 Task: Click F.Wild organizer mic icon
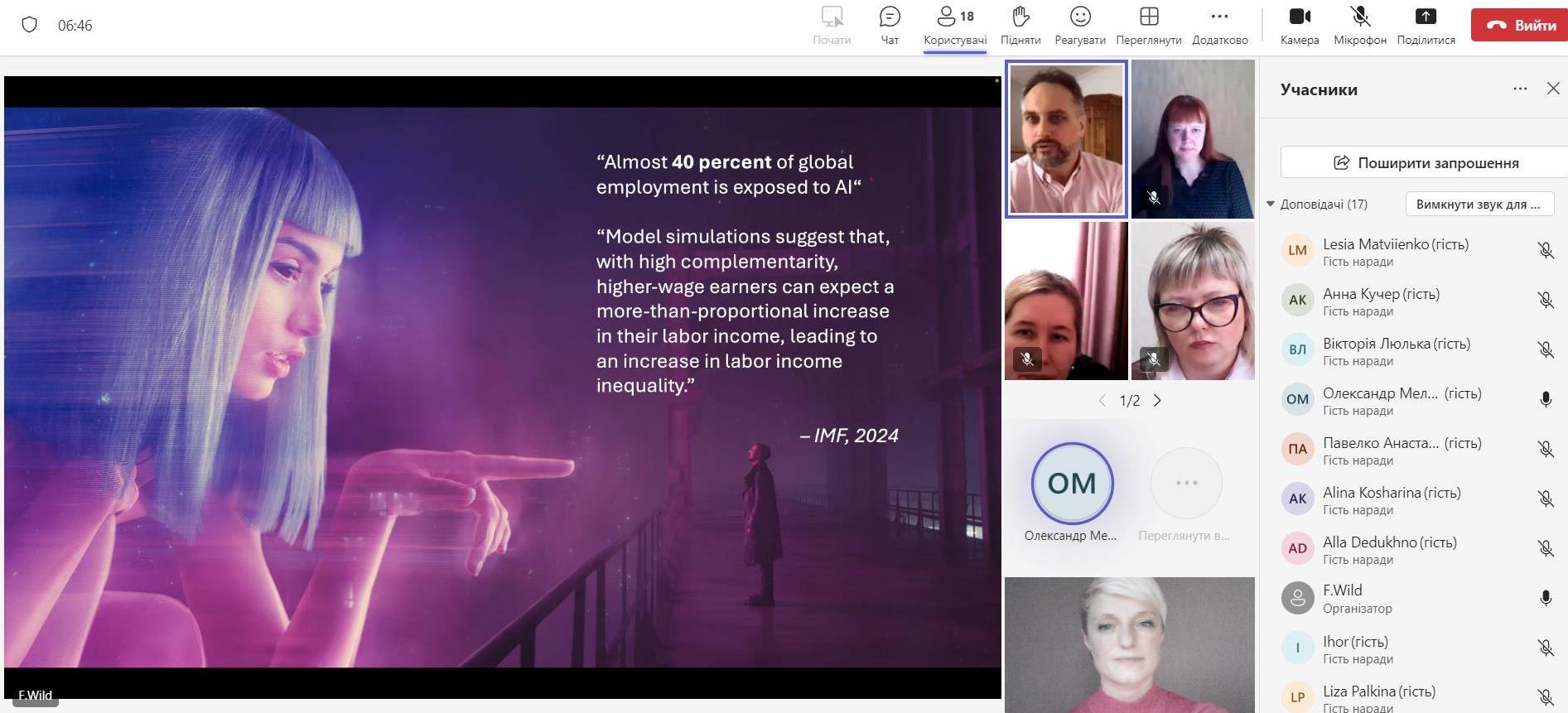(1546, 598)
